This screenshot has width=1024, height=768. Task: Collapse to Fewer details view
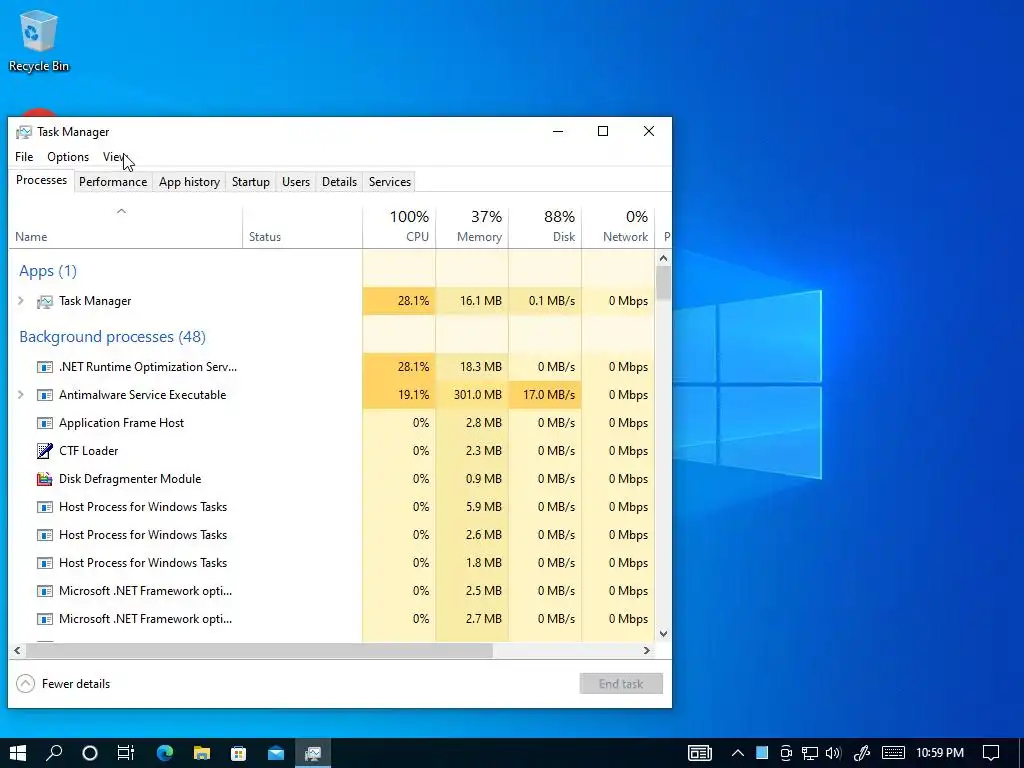pos(63,684)
